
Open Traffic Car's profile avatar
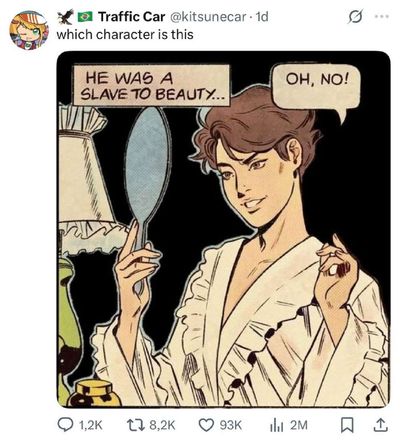(28, 30)
